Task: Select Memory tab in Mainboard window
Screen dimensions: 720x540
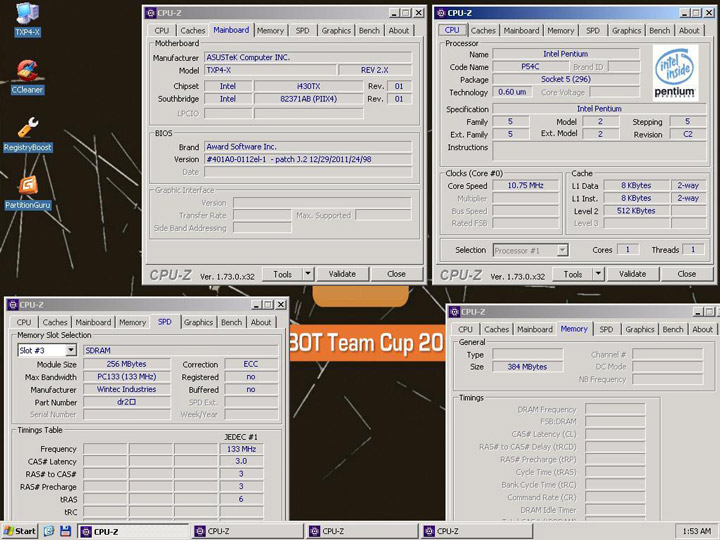Action: click(x=270, y=31)
